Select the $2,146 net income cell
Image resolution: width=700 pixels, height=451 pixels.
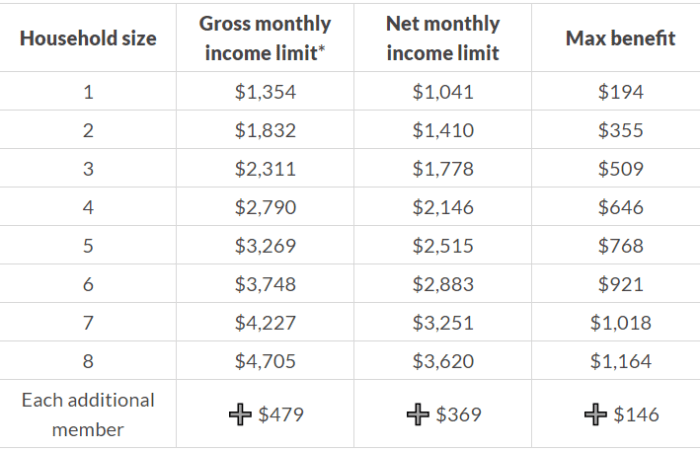443,207
